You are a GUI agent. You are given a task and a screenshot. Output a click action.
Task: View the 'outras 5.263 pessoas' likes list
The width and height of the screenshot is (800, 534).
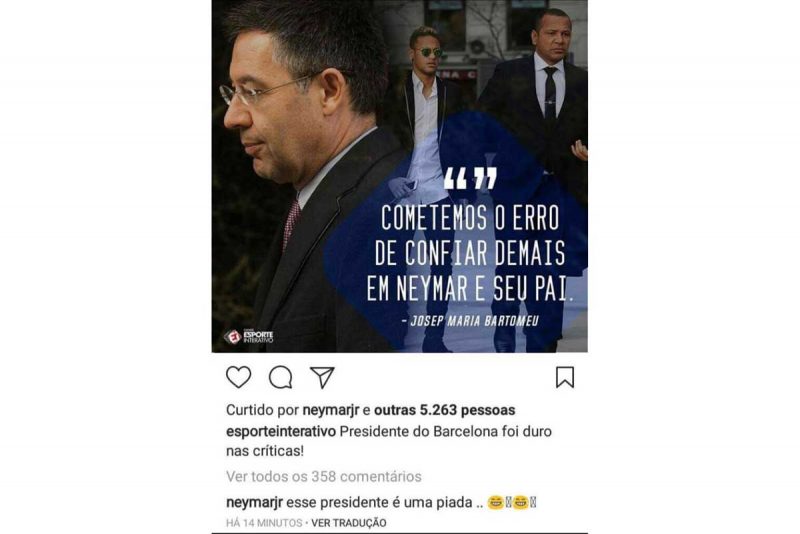pos(444,410)
